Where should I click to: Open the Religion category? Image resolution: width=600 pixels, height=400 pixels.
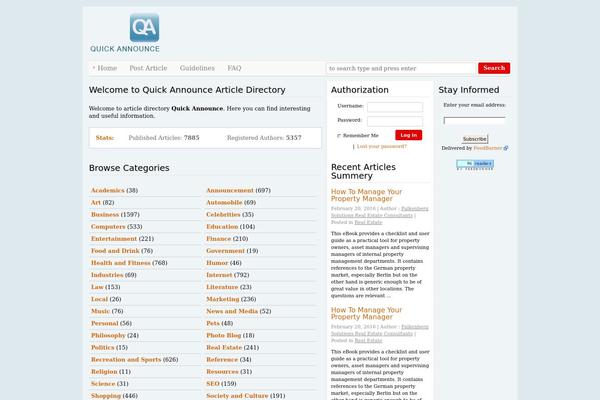pos(104,372)
